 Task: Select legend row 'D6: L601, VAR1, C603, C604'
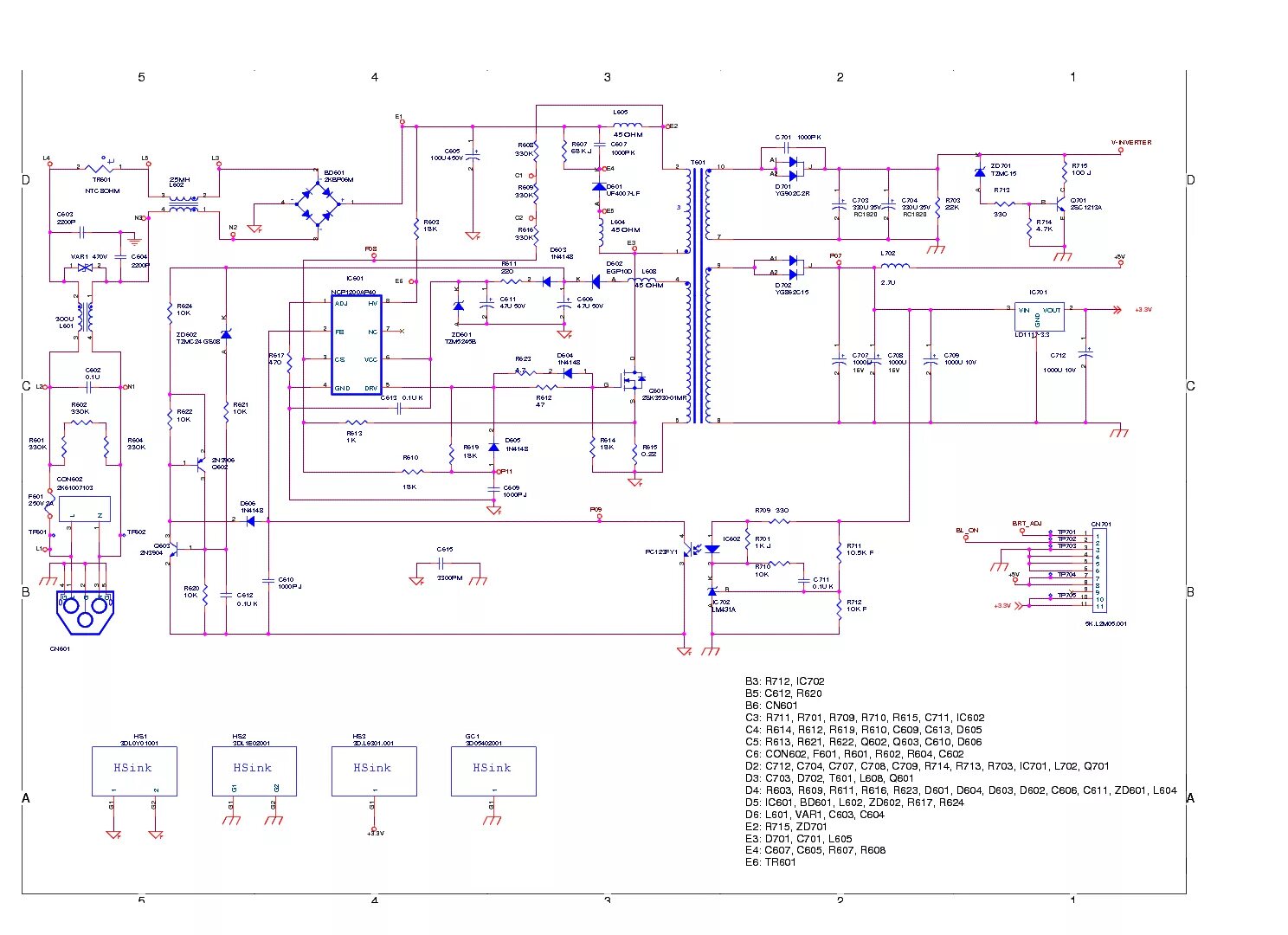(815, 815)
